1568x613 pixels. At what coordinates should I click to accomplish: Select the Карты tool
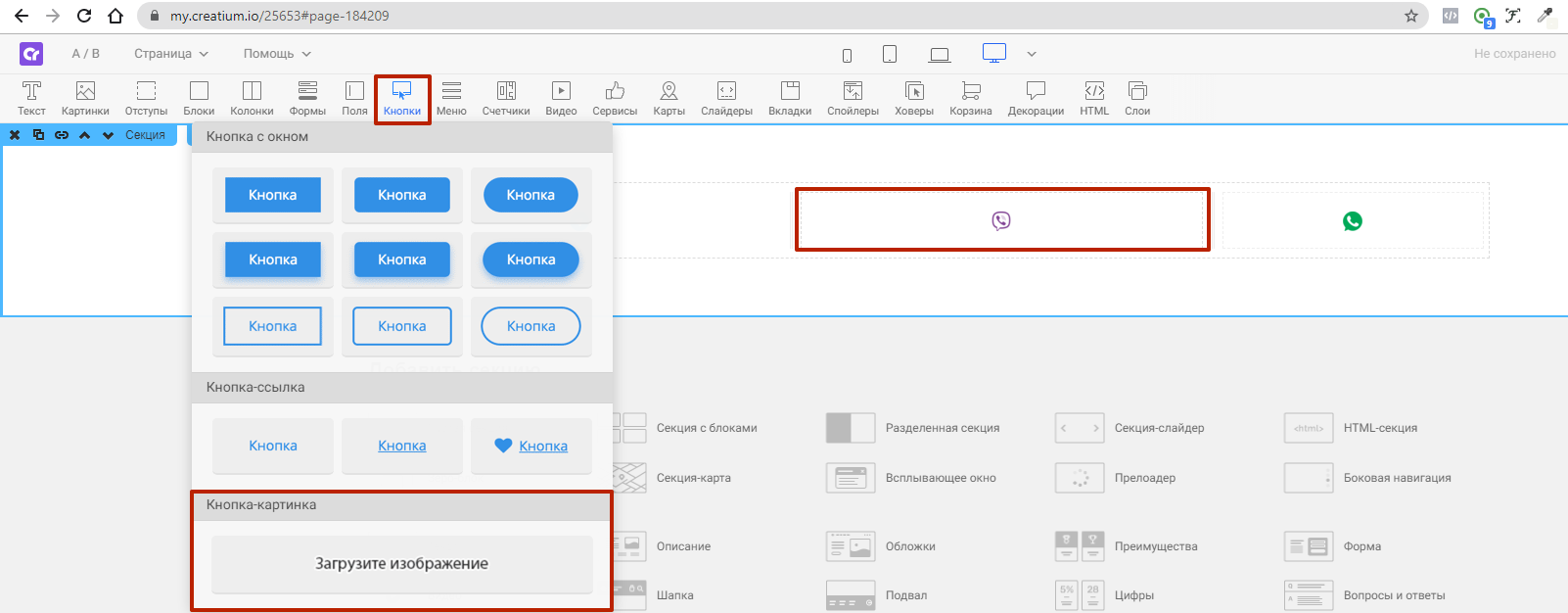coord(669,99)
